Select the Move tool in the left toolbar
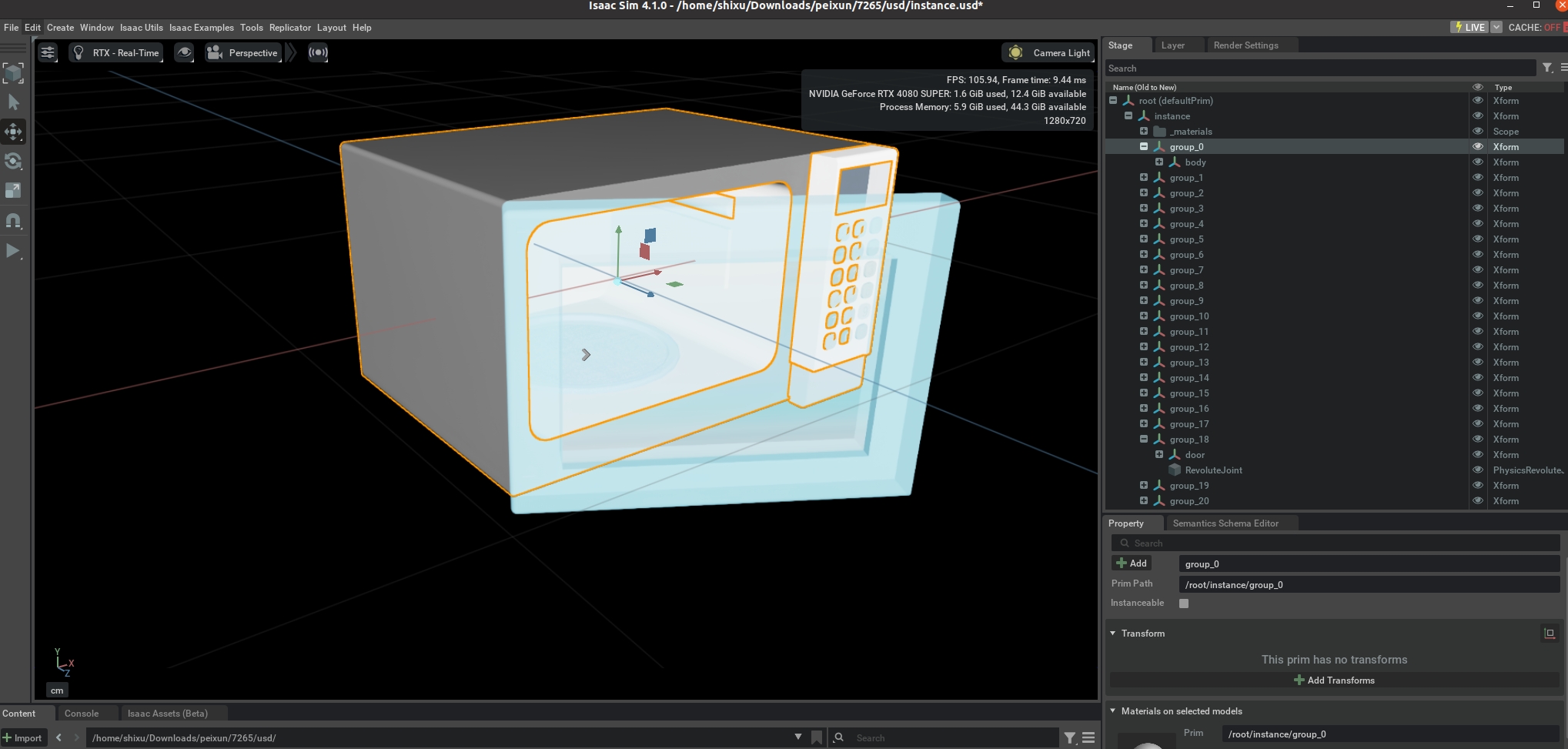1568x749 pixels. tap(13, 131)
